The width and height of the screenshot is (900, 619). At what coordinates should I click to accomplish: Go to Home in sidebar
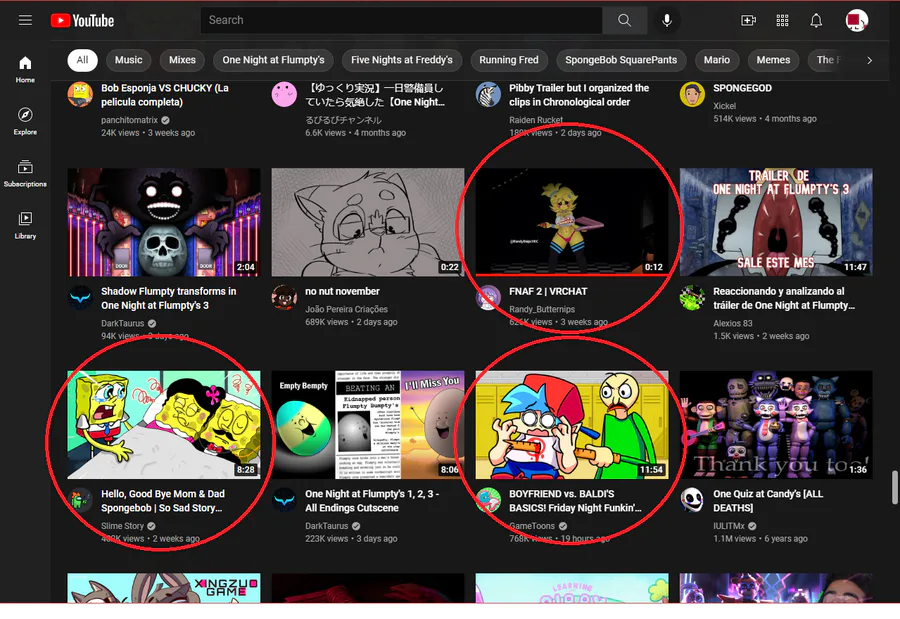click(x=25, y=69)
